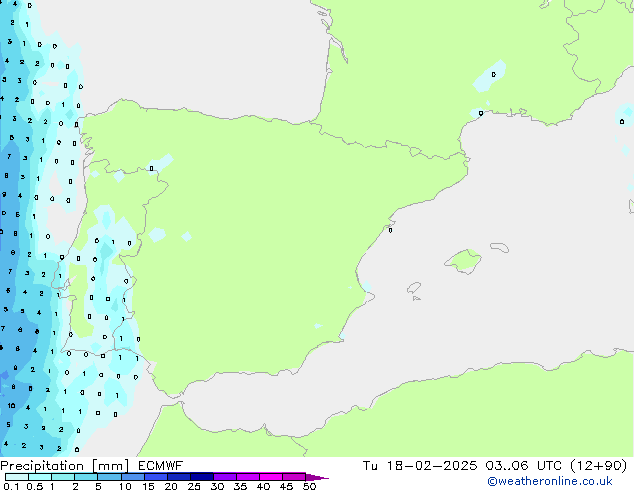Pick the legend swatch between 1 and 2
The width and height of the screenshot is (634, 490).
click(x=63, y=477)
